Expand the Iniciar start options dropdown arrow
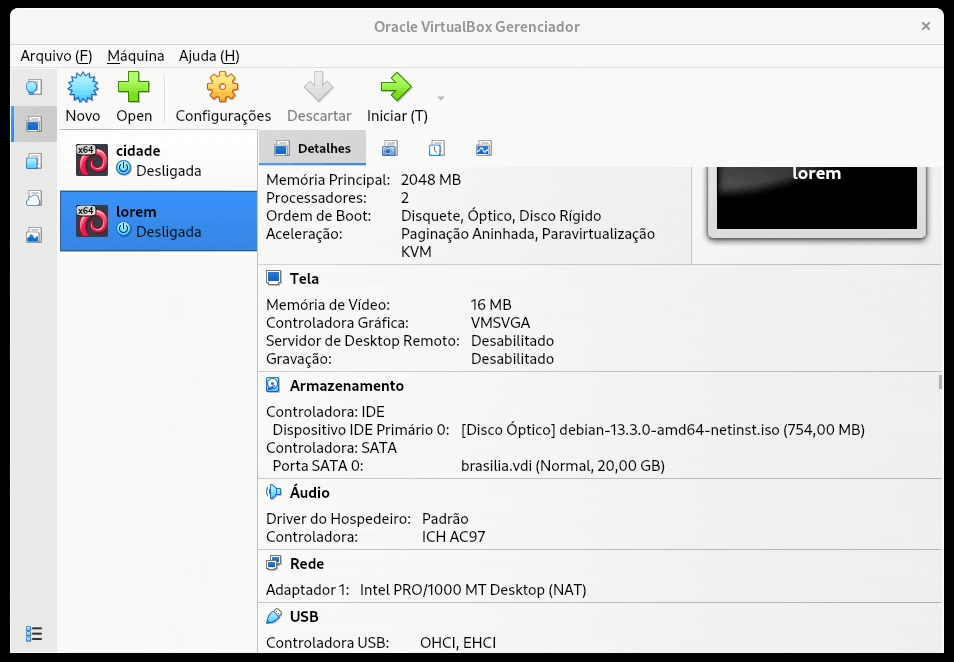Viewport: 954px width, 662px height. coord(438,96)
